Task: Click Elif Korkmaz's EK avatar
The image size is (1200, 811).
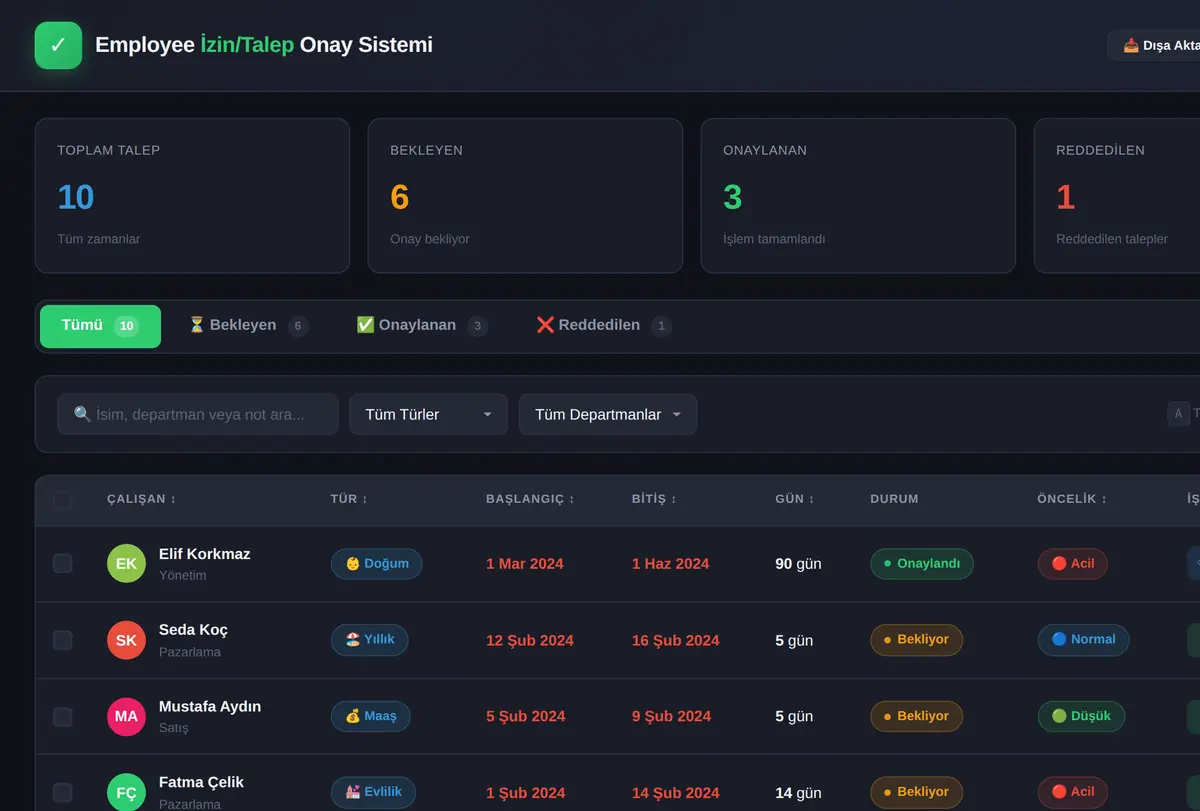Action: [126, 564]
